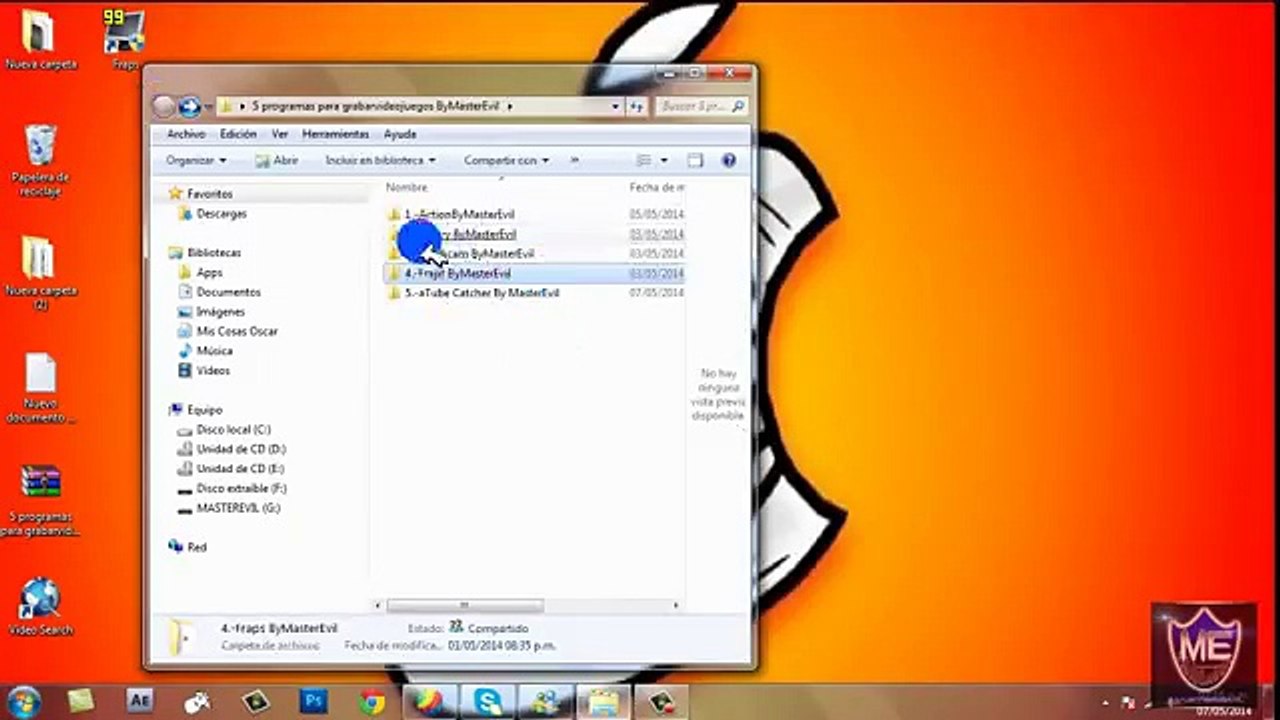Show the preview pane toggle icon
The width and height of the screenshot is (1280, 720).
tap(696, 160)
